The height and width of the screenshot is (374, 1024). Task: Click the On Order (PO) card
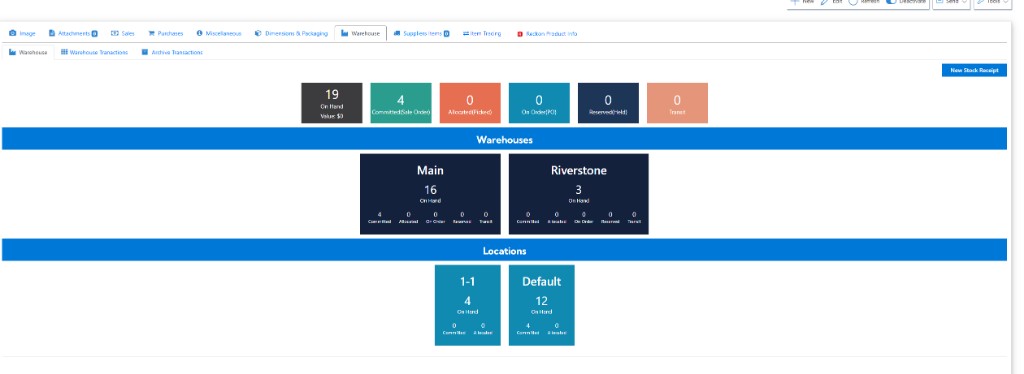[539, 103]
